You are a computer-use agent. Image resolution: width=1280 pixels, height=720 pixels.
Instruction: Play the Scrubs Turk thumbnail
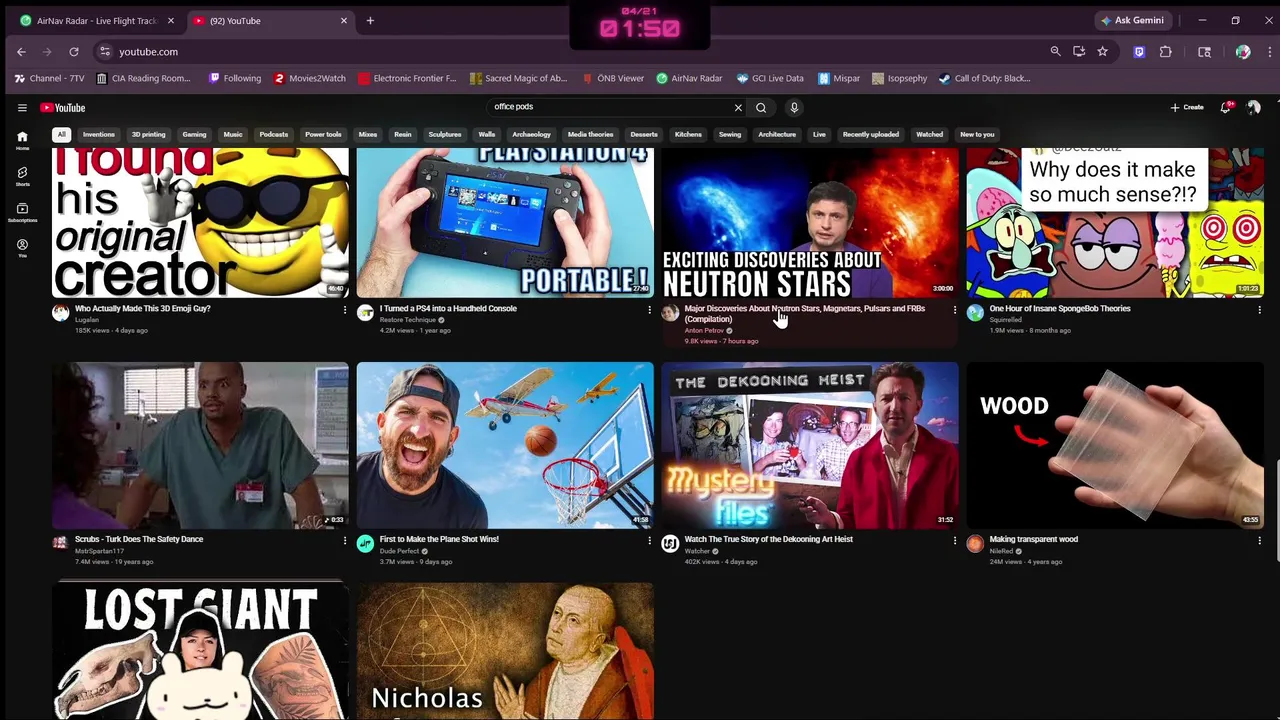200,445
